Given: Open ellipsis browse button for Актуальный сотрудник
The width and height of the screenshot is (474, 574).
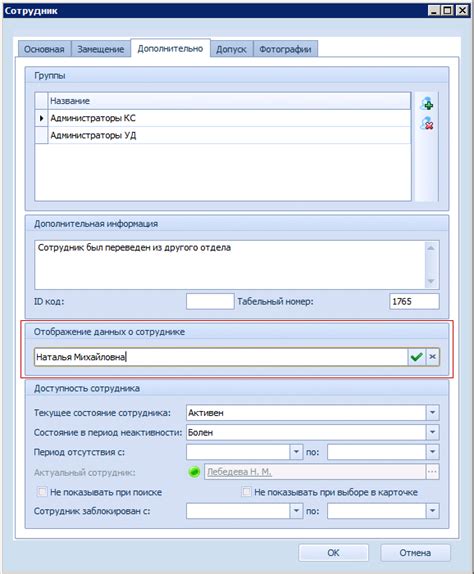Looking at the screenshot, I should click(432, 472).
